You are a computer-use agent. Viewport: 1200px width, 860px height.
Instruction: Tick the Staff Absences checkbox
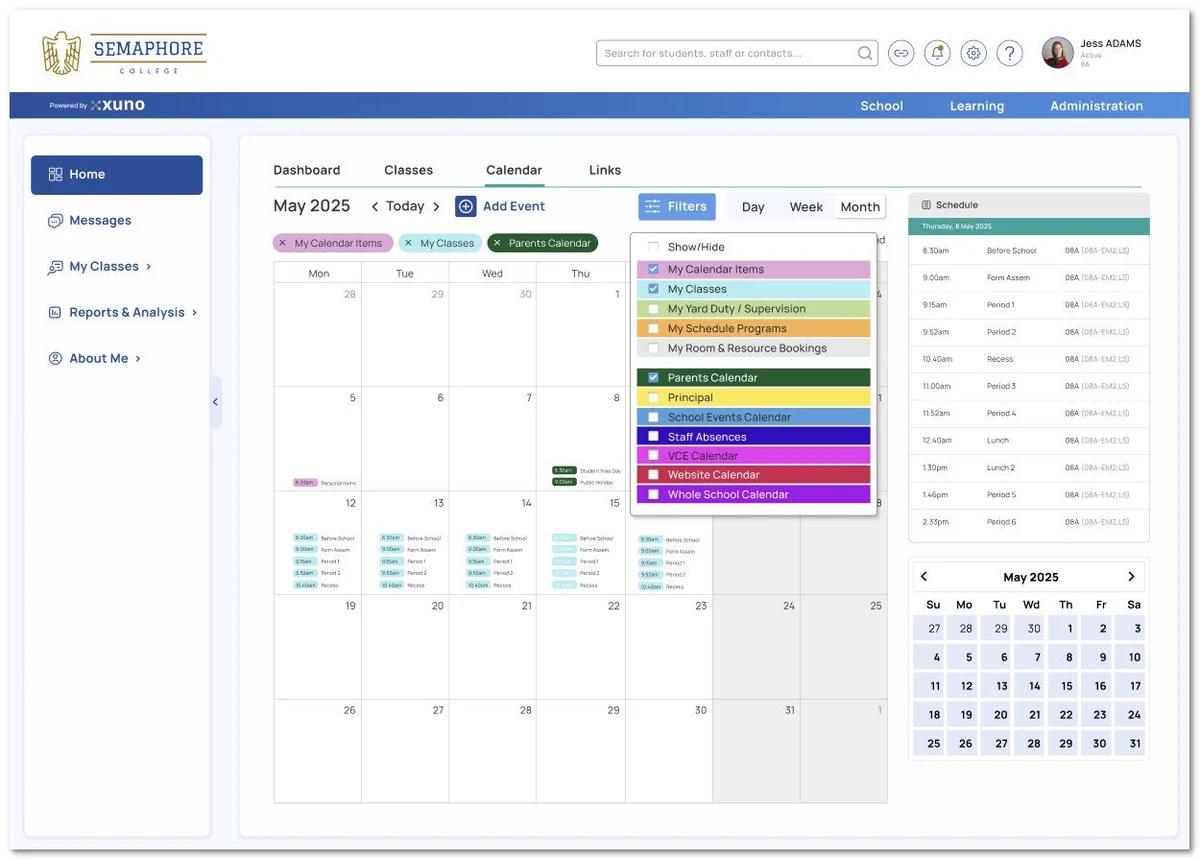653,437
